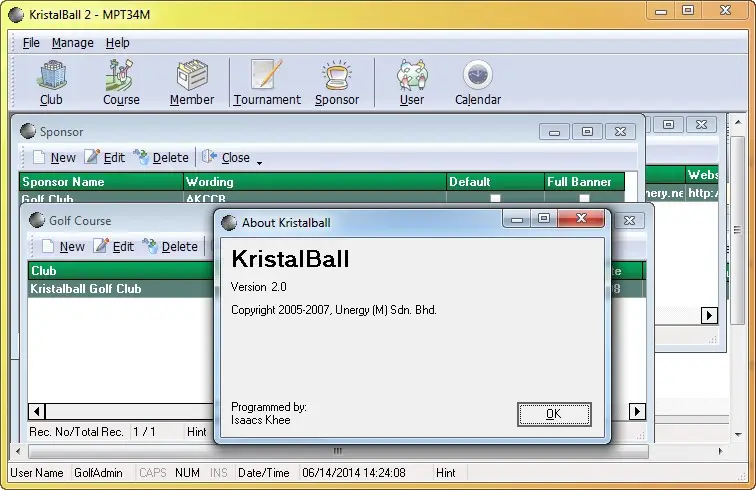Click Edit in the Sponsor window
This screenshot has height=490, width=756.
click(105, 158)
